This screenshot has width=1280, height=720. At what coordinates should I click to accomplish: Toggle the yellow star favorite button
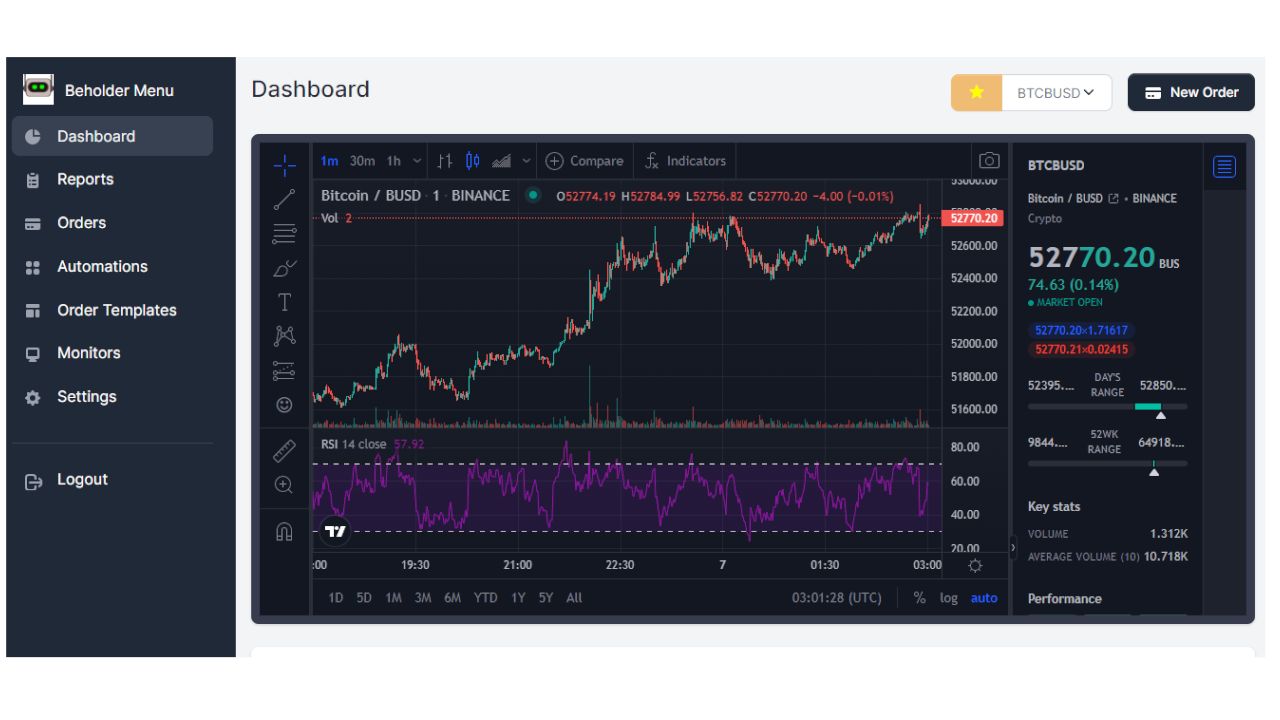pyautogui.click(x=977, y=92)
